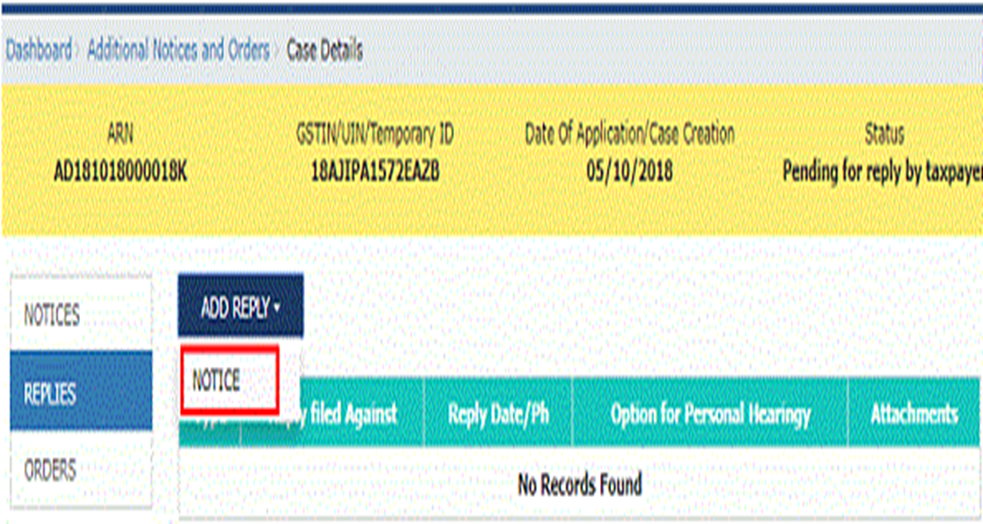Select the ARN number AD181018000018K

point(120,171)
